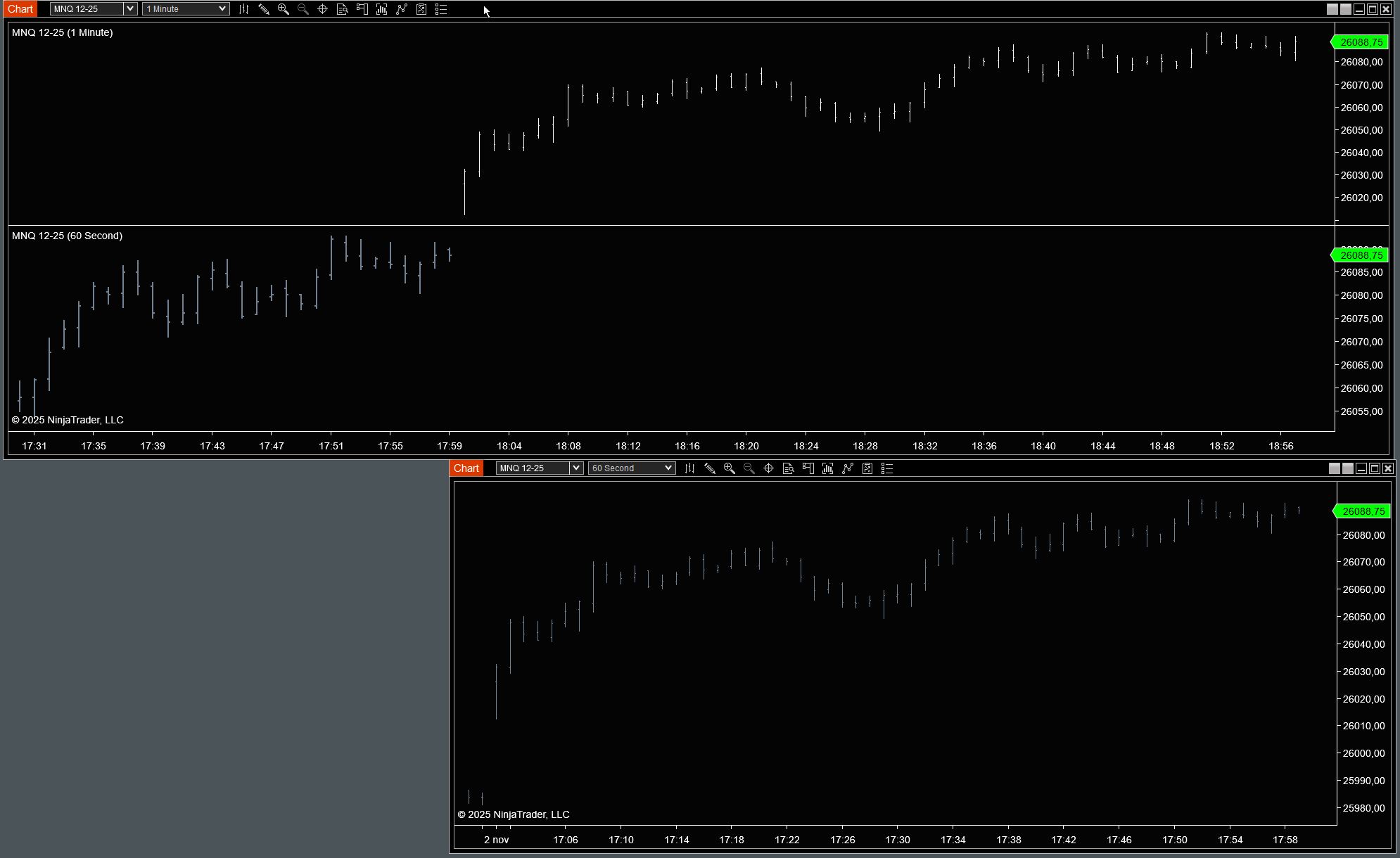Click the 26088,75 price marker on lower chart
Viewport: 1400px width, 858px height.
[1363, 511]
